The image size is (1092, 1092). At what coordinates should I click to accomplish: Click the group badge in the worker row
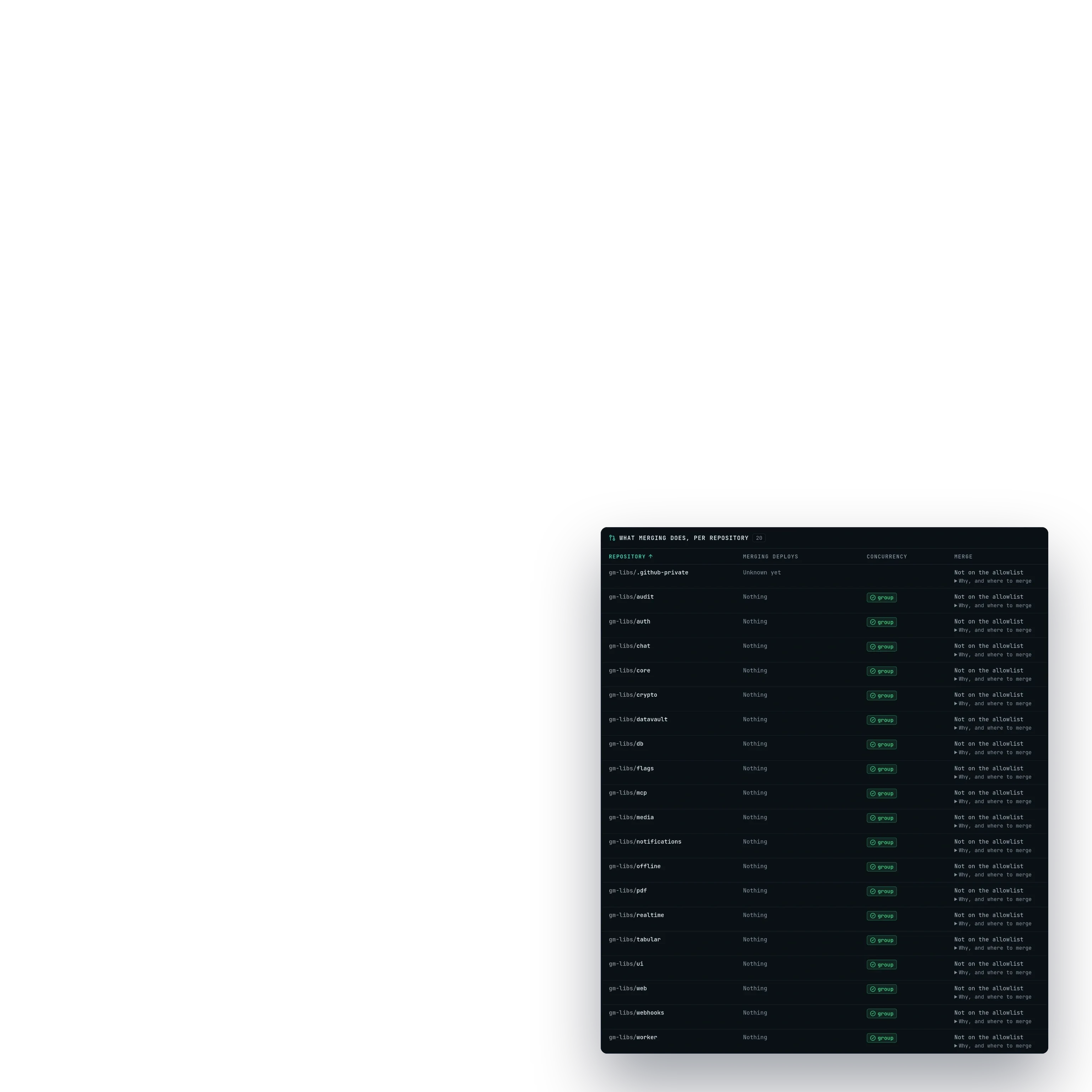coord(881,1038)
